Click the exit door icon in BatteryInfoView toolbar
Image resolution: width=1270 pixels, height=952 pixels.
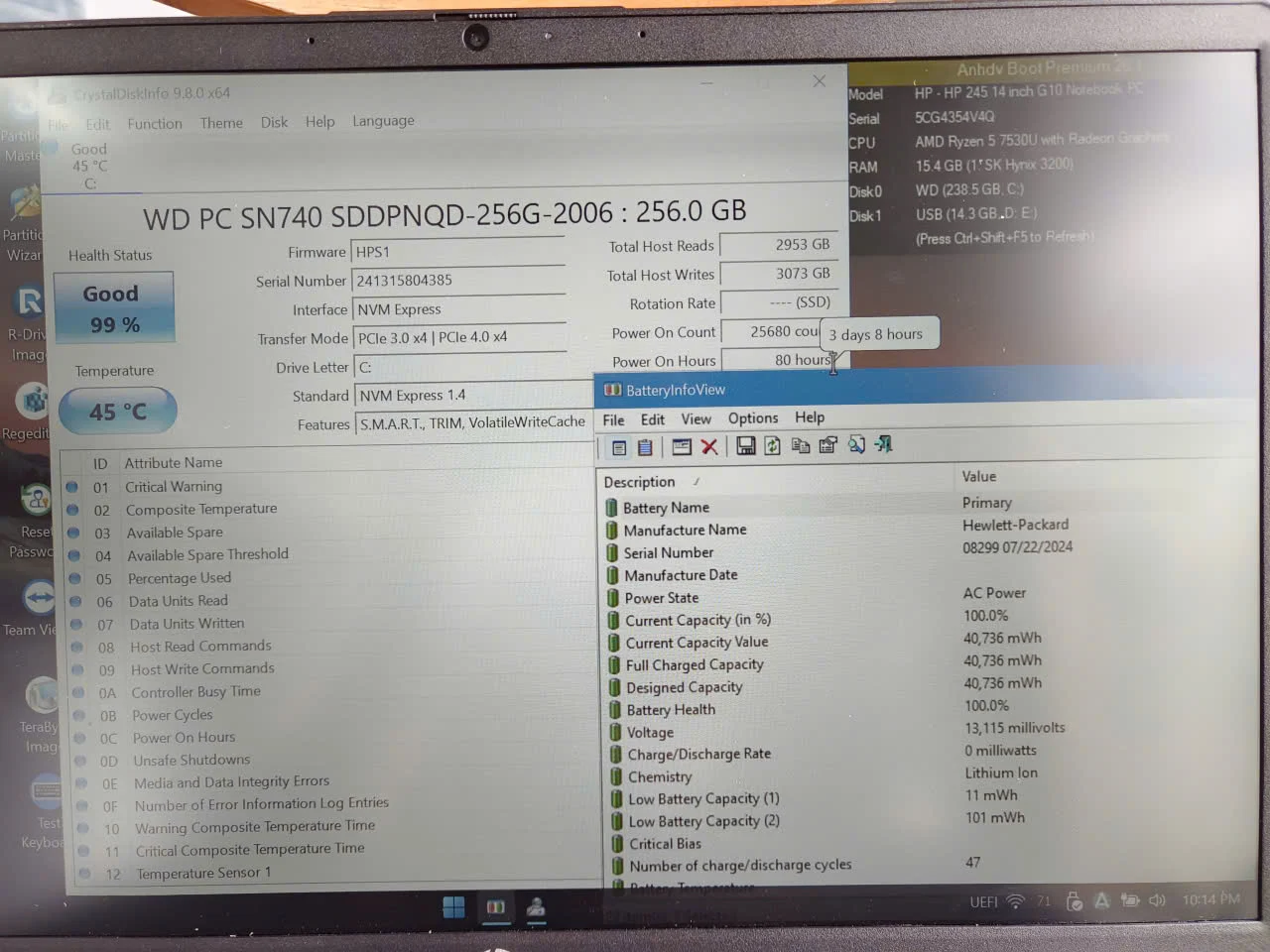882,445
